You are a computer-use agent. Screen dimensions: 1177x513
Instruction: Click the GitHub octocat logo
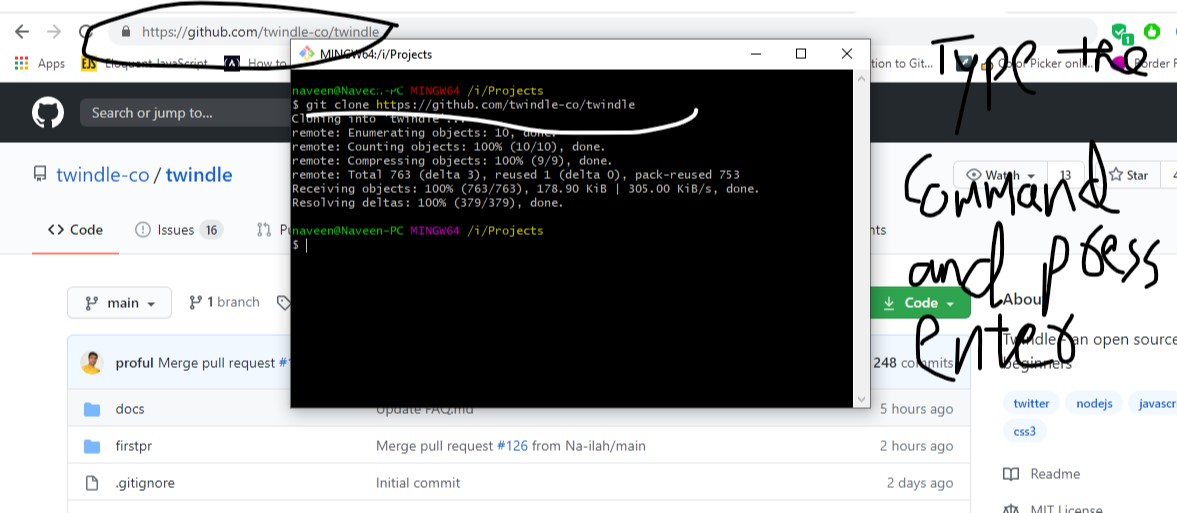click(48, 113)
